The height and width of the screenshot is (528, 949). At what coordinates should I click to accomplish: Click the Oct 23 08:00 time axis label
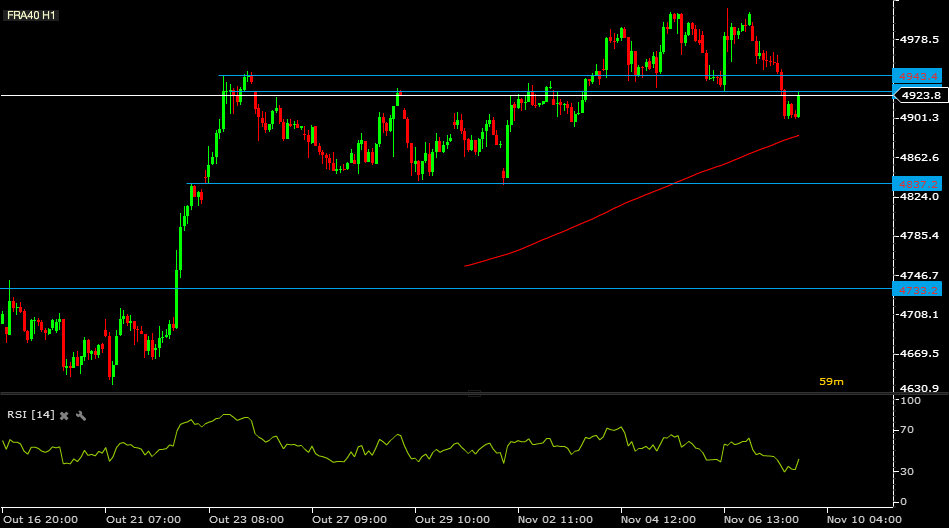(x=246, y=520)
